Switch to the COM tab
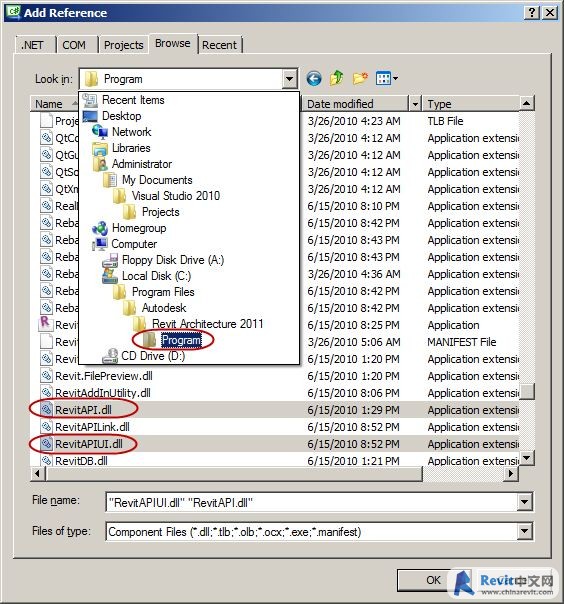Image resolution: width=564 pixels, height=604 pixels. pyautogui.click(x=74, y=45)
